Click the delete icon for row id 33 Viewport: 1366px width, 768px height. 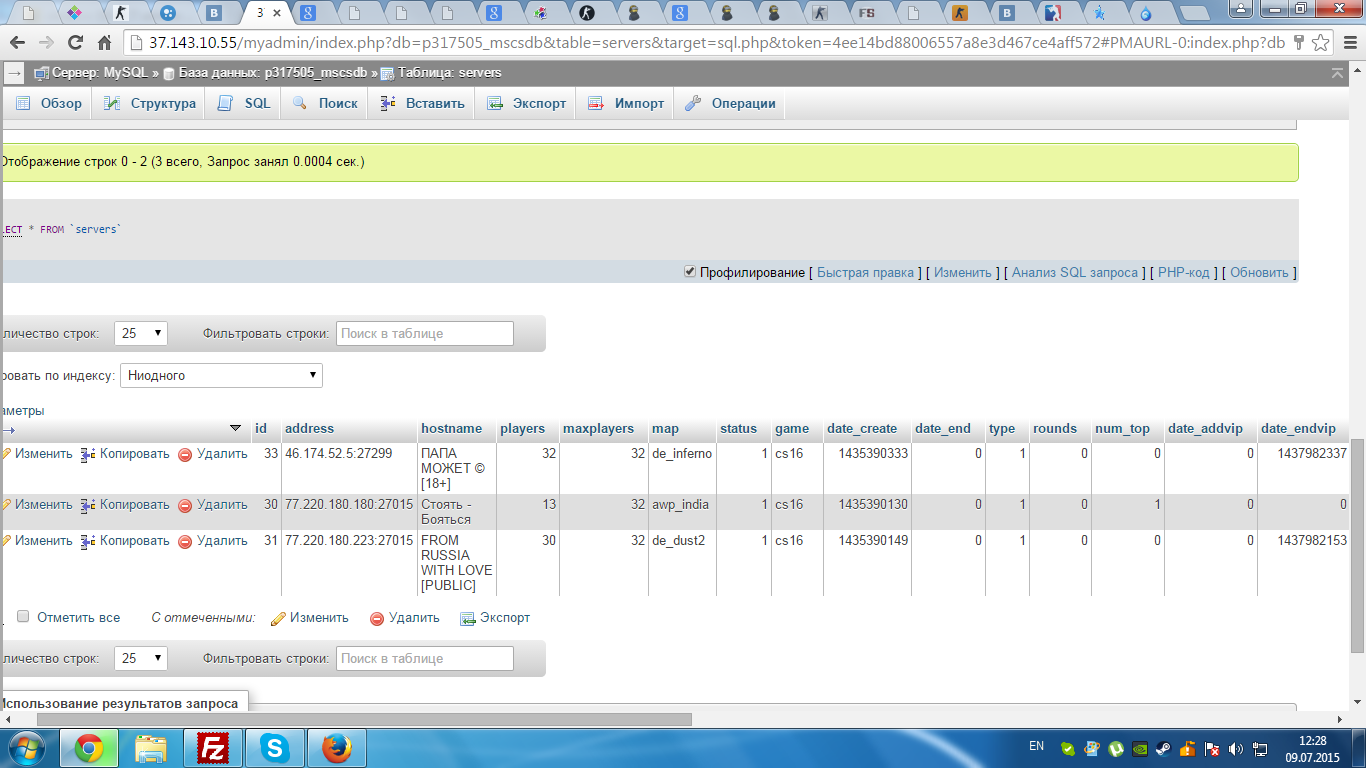click(184, 454)
